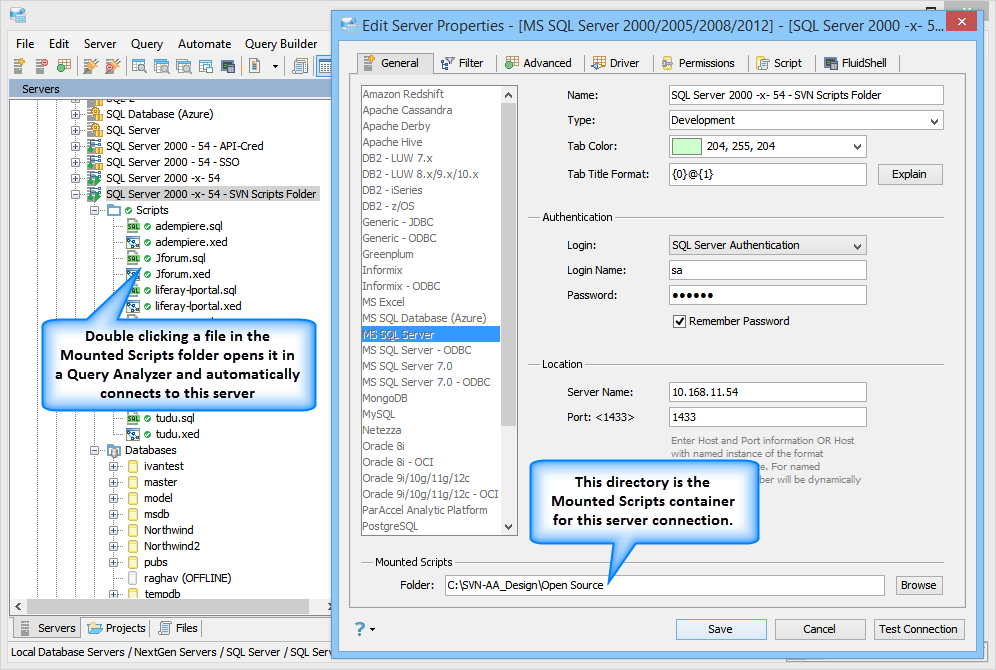Open the single Query Analyzer toolbar icon

[x=139, y=65]
